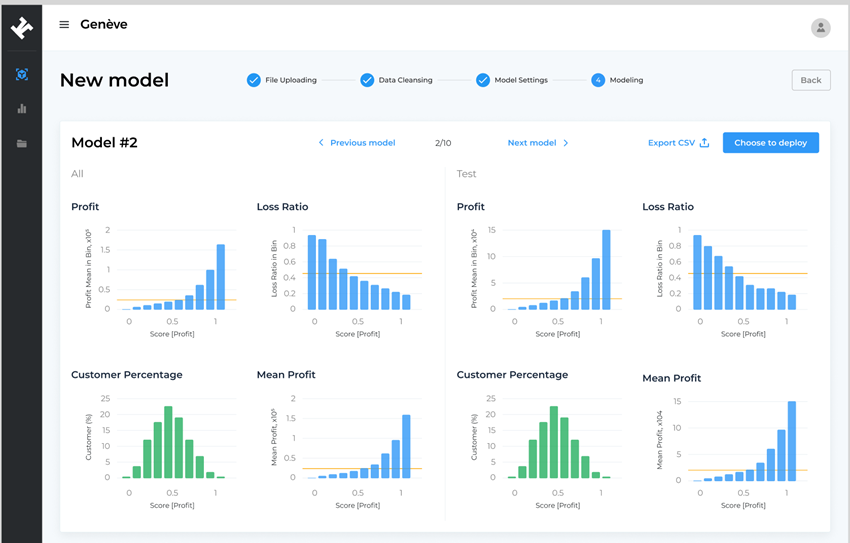Click the user profile avatar icon
Image resolution: width=850 pixels, height=543 pixels.
[x=820, y=28]
